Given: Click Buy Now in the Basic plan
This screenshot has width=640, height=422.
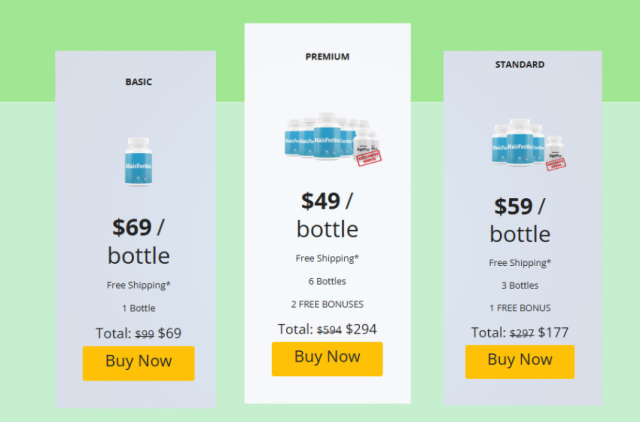Looking at the screenshot, I should pyautogui.click(x=138, y=363).
